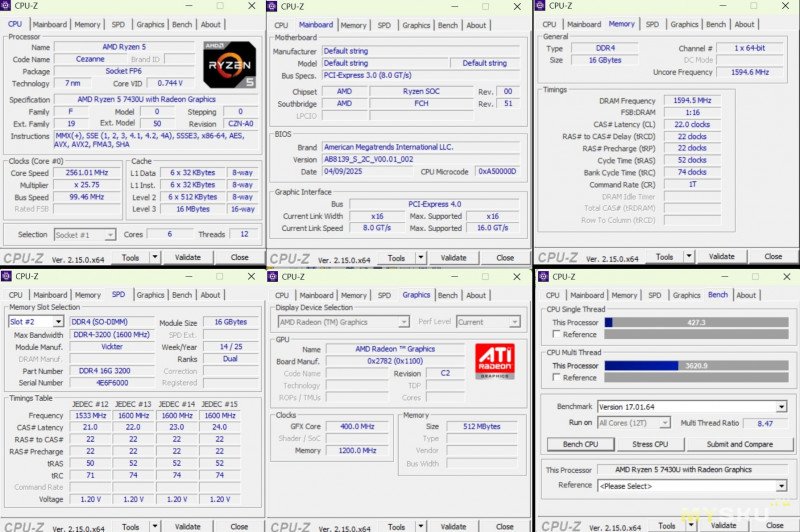Click the Bench CPU button
The image size is (800, 532).
[x=581, y=444]
